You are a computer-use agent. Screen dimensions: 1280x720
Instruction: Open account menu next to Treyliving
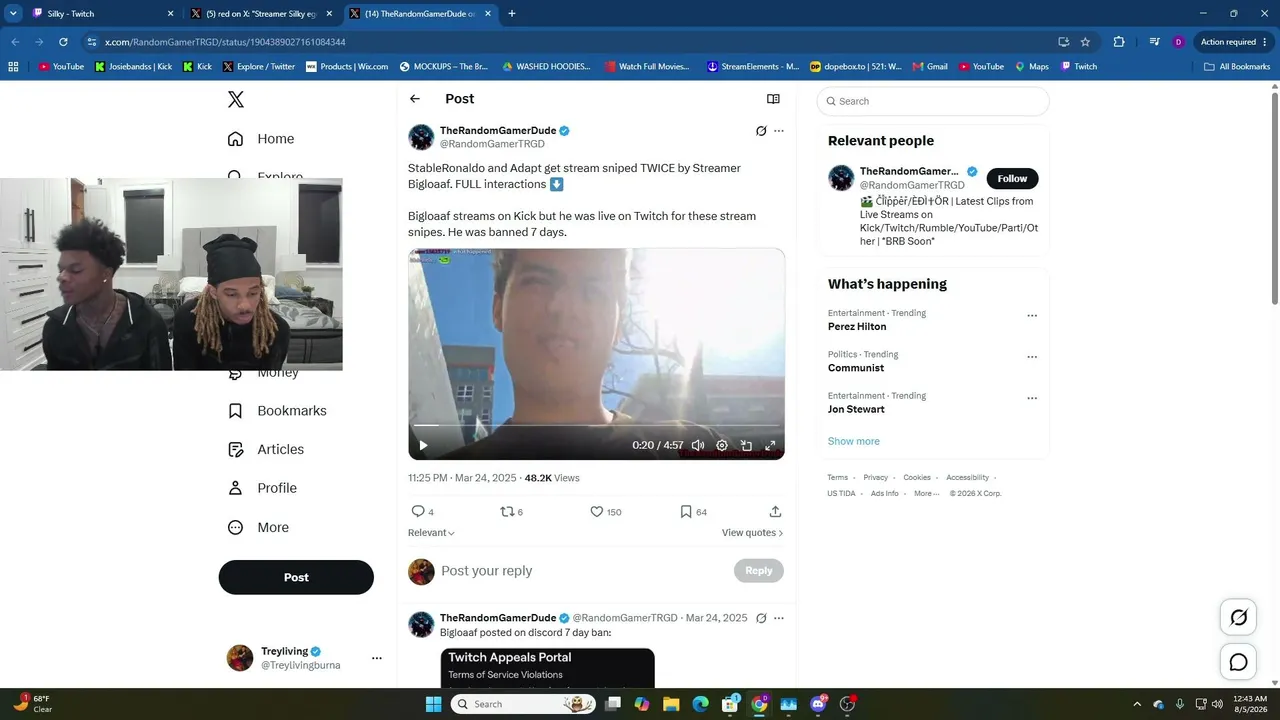[x=377, y=658]
